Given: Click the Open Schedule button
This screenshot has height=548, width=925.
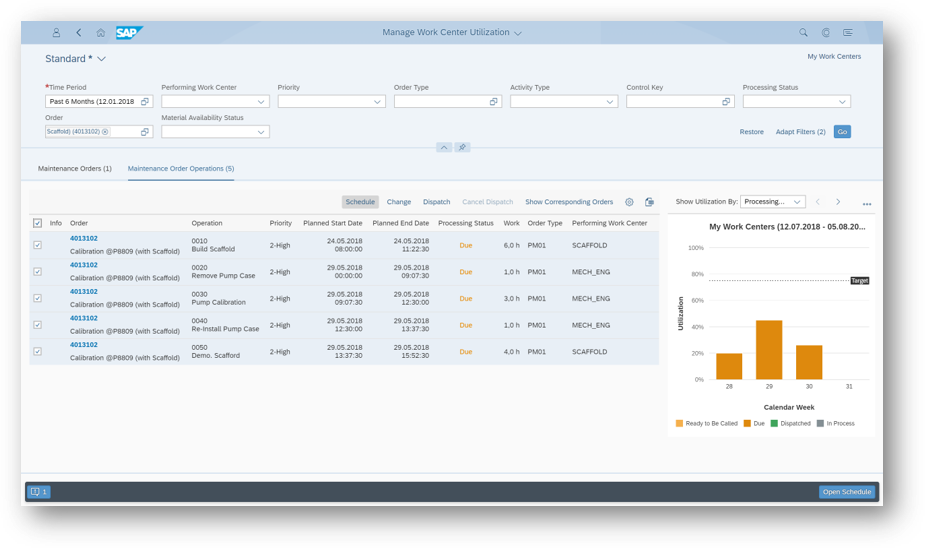Looking at the screenshot, I should pos(847,491).
